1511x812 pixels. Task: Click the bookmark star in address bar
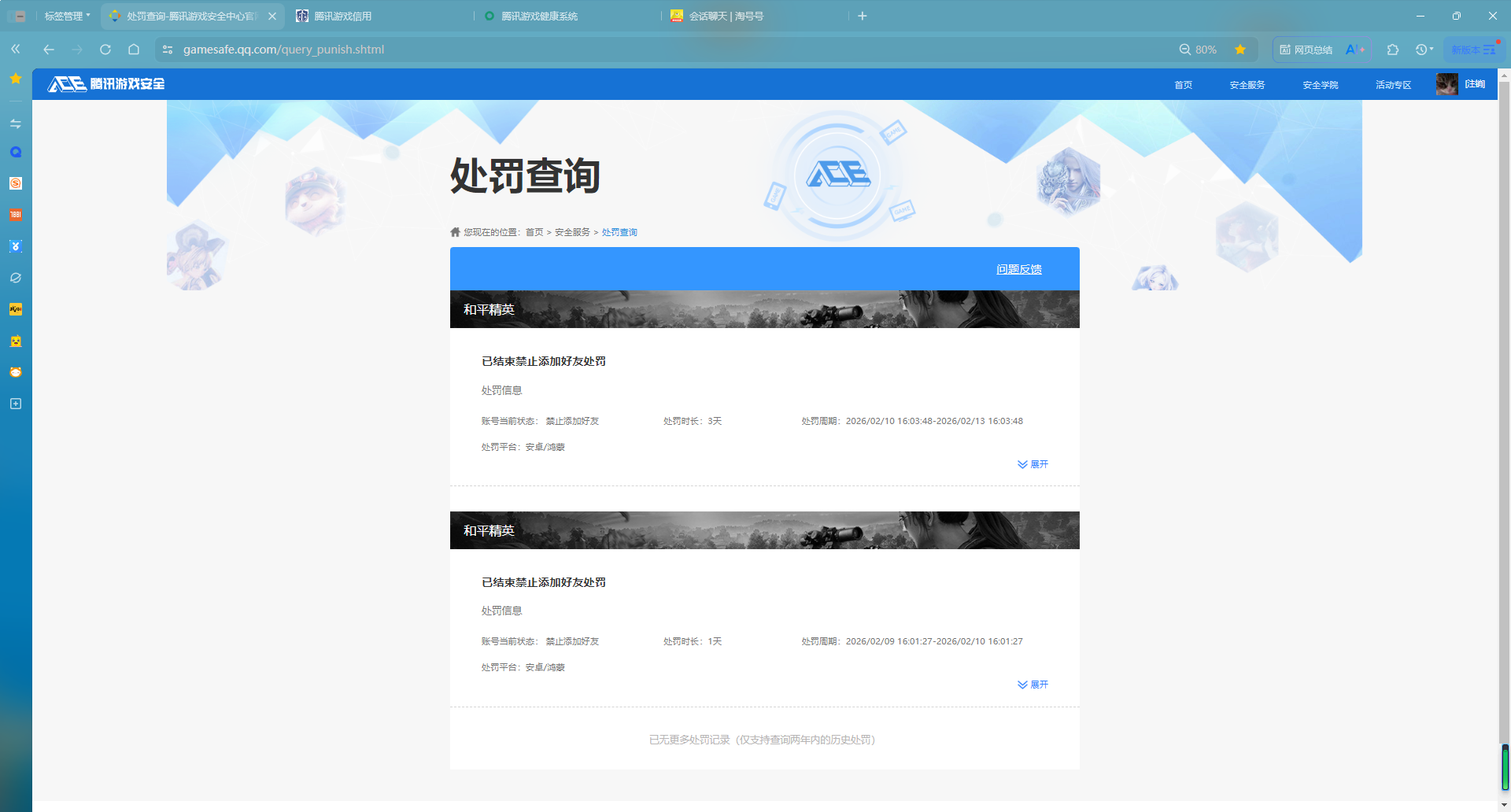pyautogui.click(x=1240, y=50)
